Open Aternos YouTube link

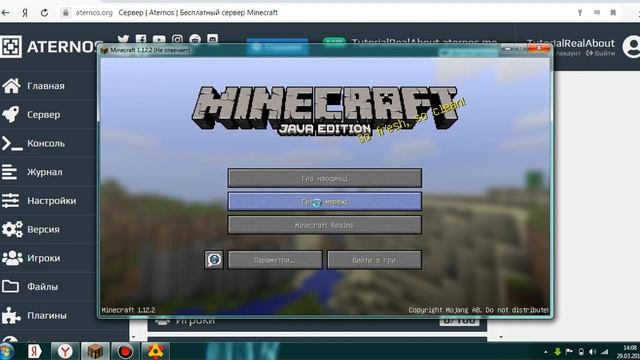[x=159, y=39]
